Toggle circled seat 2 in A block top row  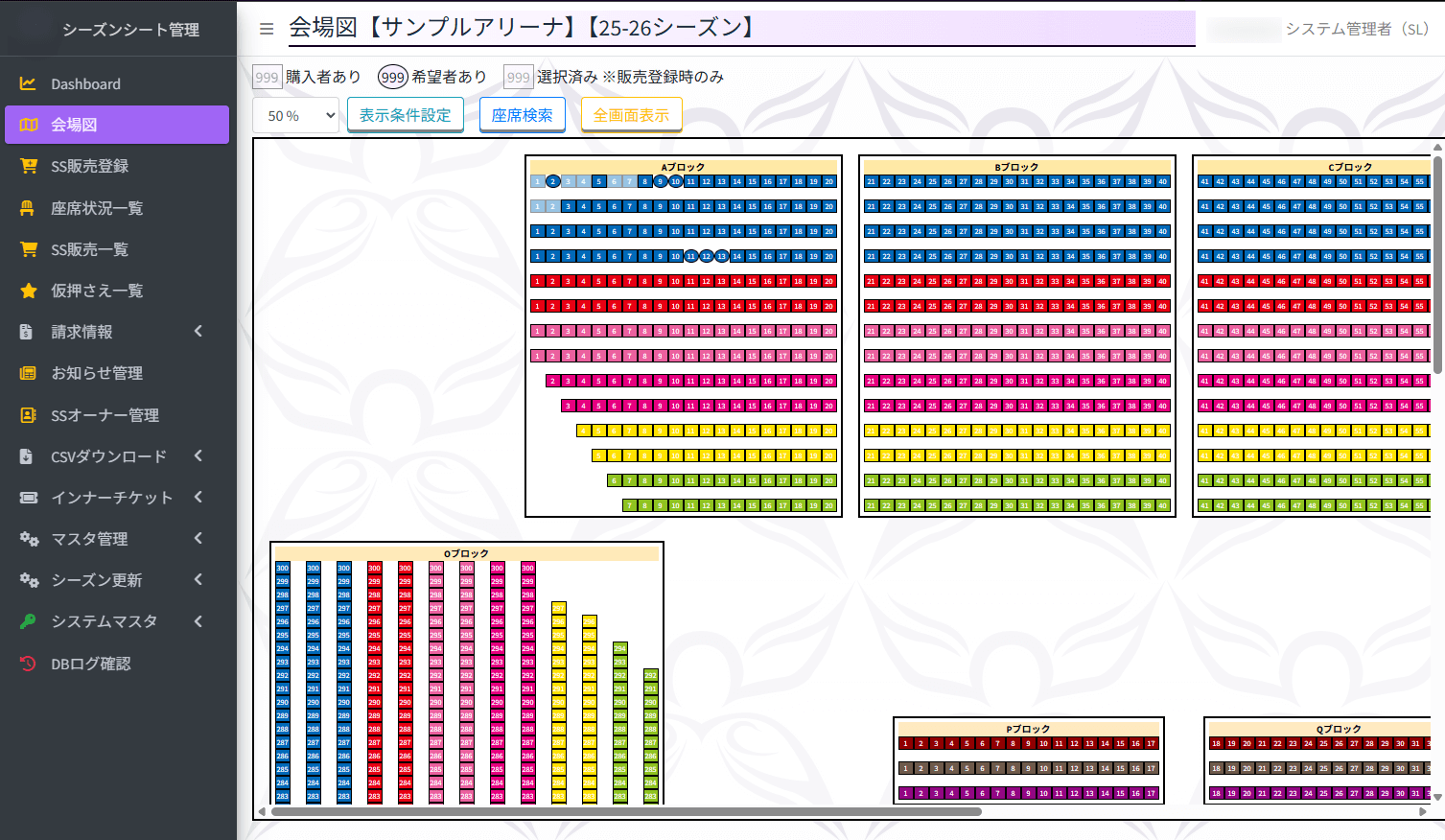(553, 181)
